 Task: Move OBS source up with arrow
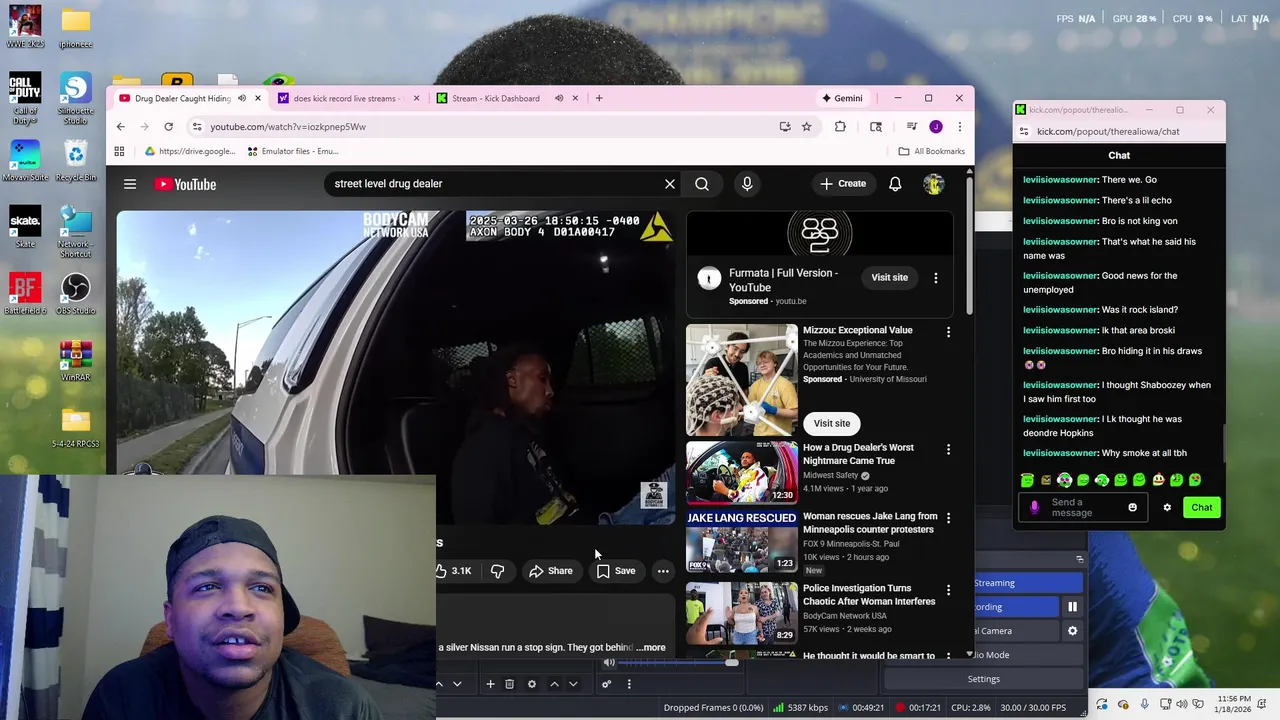click(554, 684)
